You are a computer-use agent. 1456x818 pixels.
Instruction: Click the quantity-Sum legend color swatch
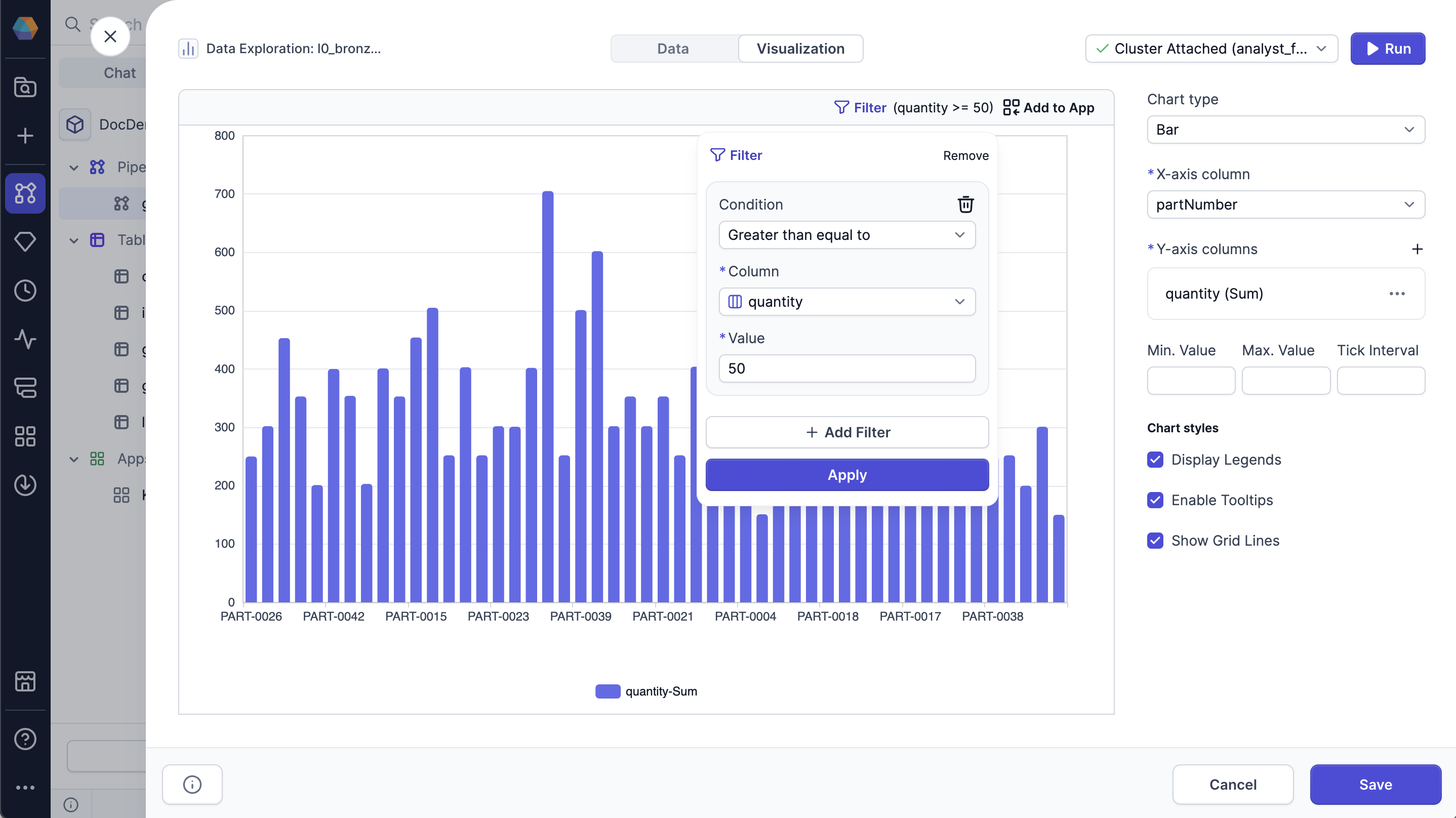[608, 691]
